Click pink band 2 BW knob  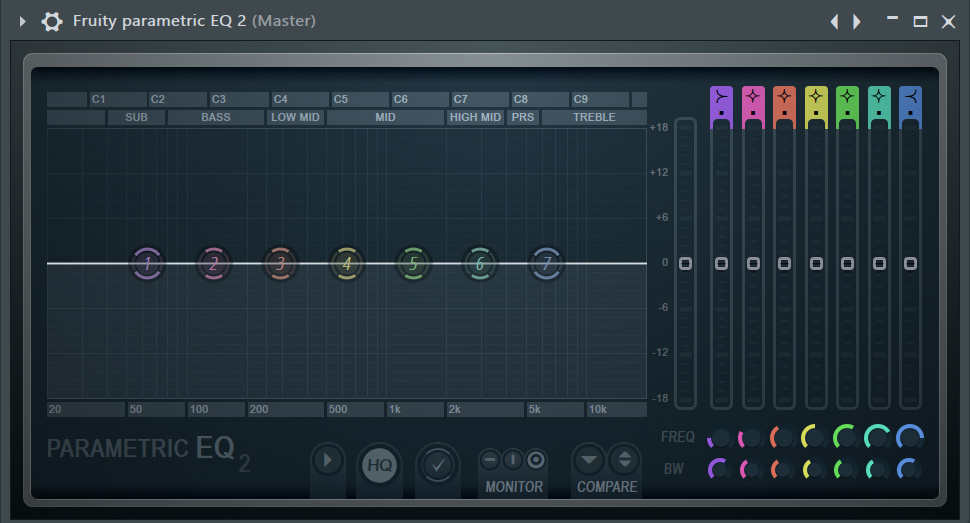tap(752, 469)
